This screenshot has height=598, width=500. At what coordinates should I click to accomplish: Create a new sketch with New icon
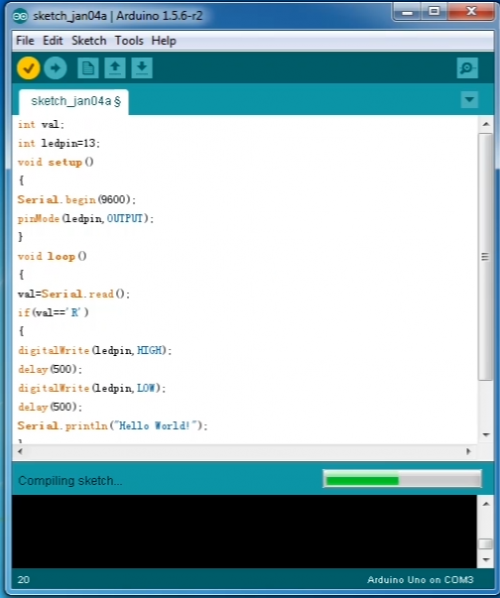(x=88, y=68)
